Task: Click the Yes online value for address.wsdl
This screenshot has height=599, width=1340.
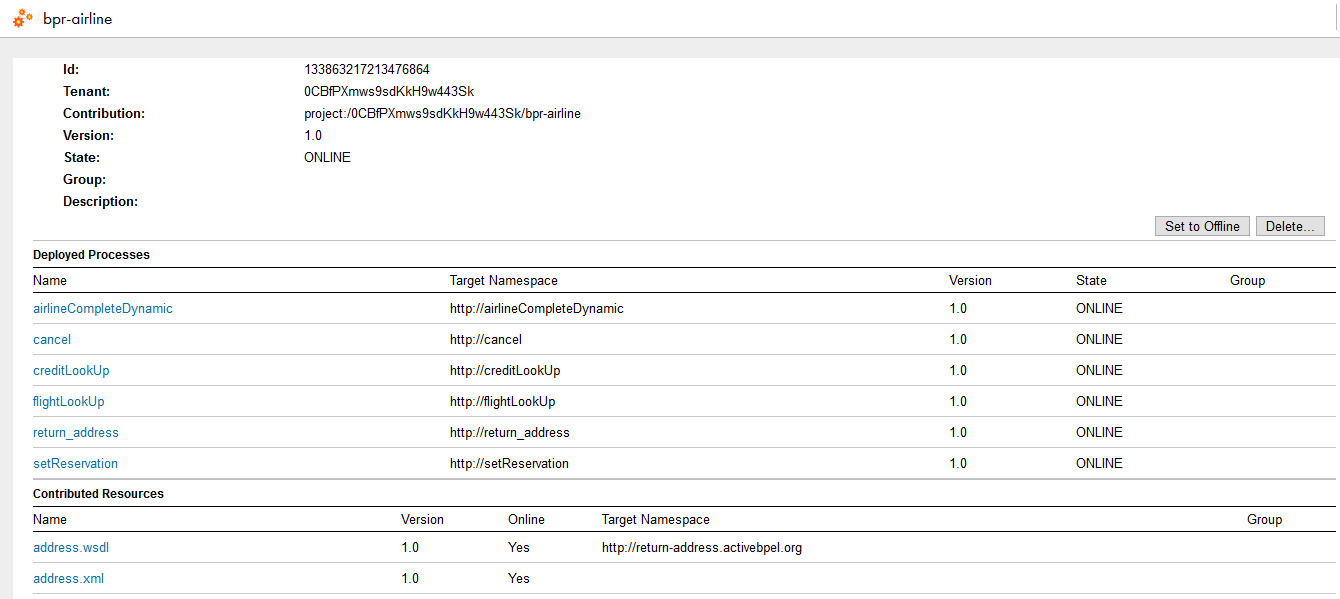Action: click(x=519, y=548)
